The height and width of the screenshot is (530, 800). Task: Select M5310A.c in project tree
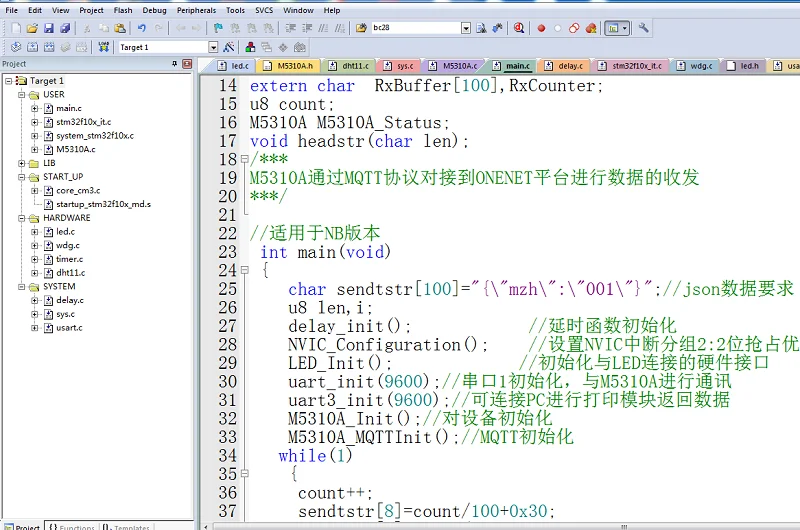click(x=76, y=149)
